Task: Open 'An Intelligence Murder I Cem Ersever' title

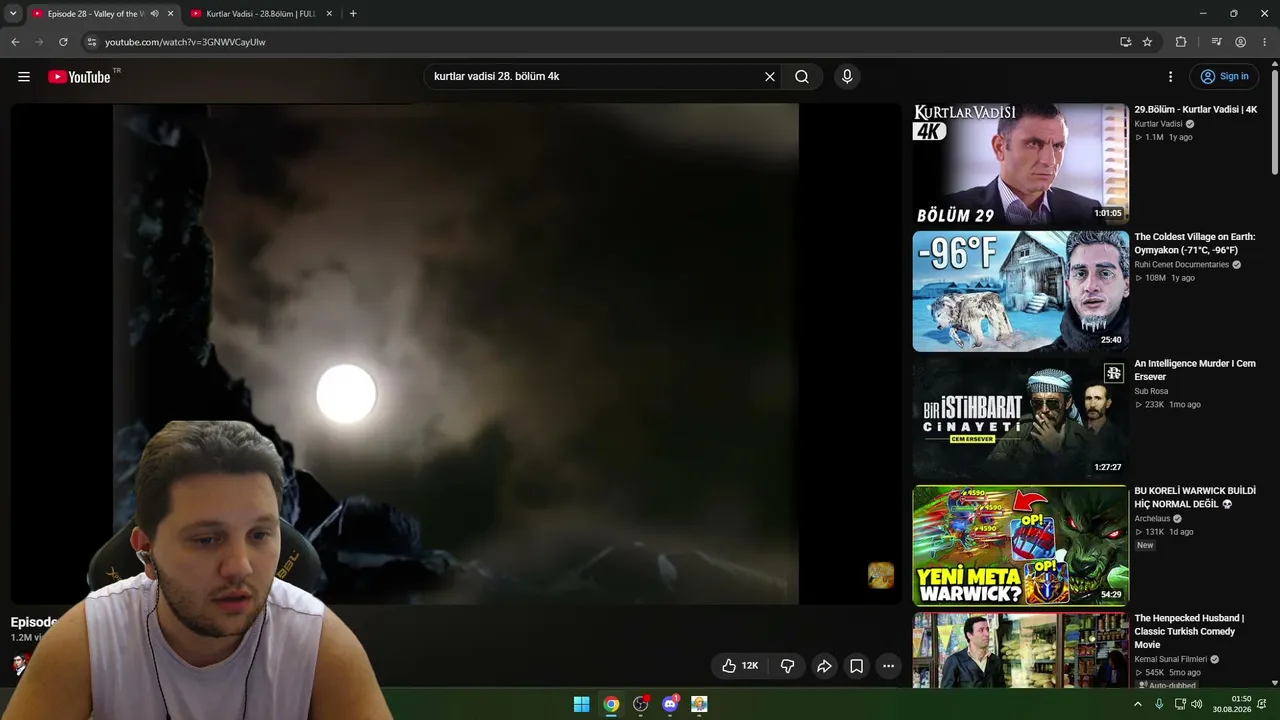Action: pos(1195,370)
